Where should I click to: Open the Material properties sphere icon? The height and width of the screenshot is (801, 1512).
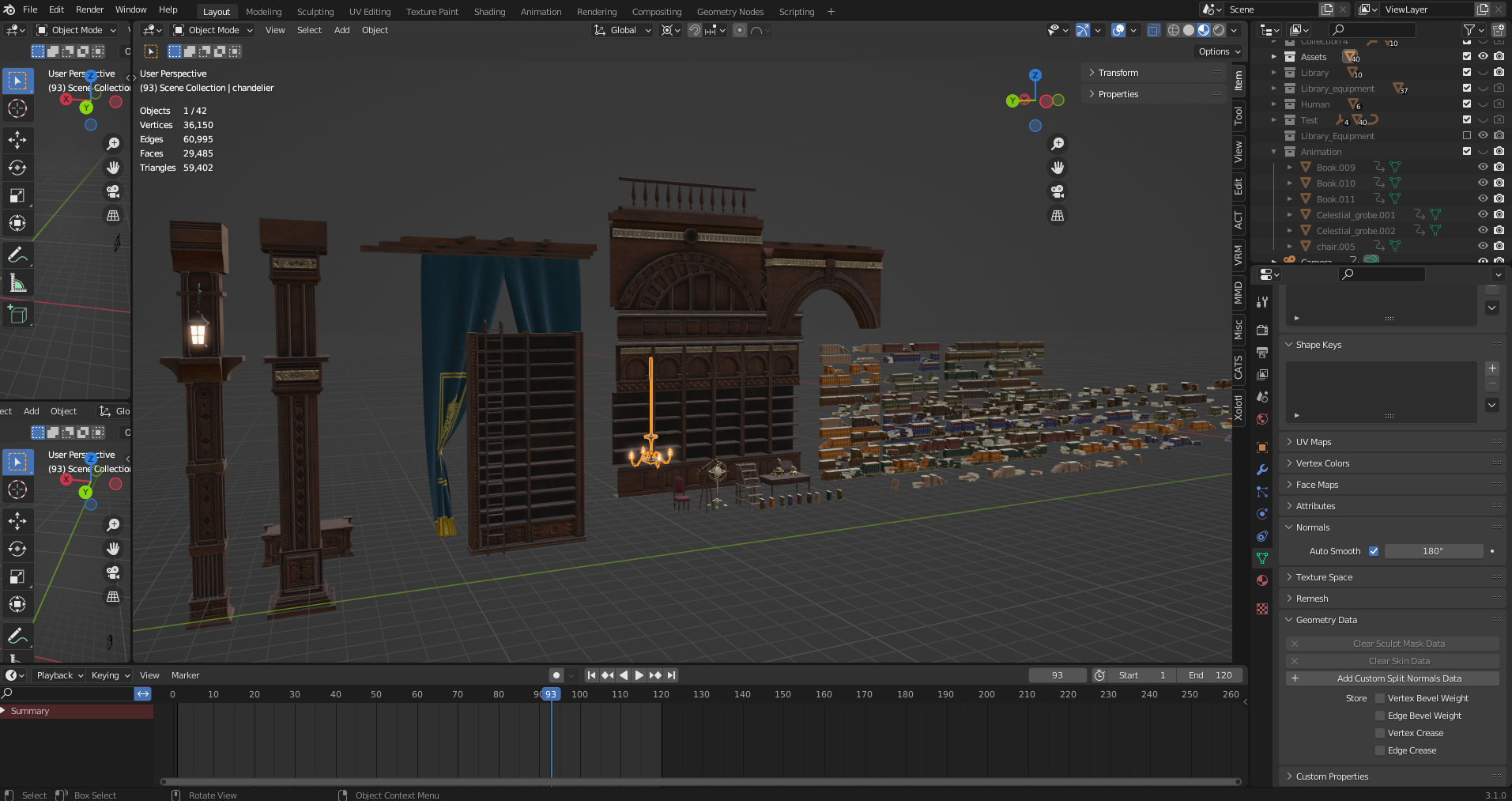point(1262,580)
